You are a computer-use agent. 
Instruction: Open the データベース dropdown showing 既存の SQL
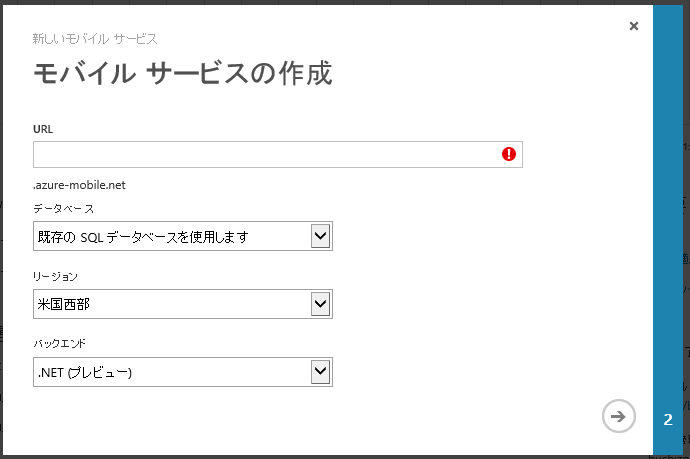170,236
